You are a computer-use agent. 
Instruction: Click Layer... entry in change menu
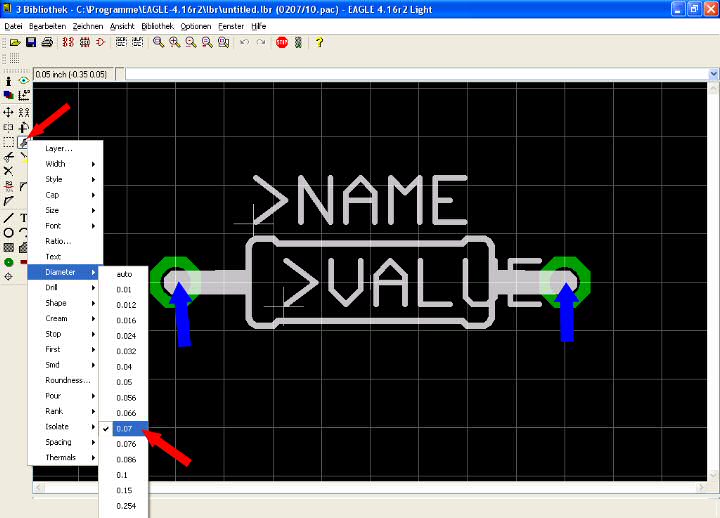pos(60,148)
